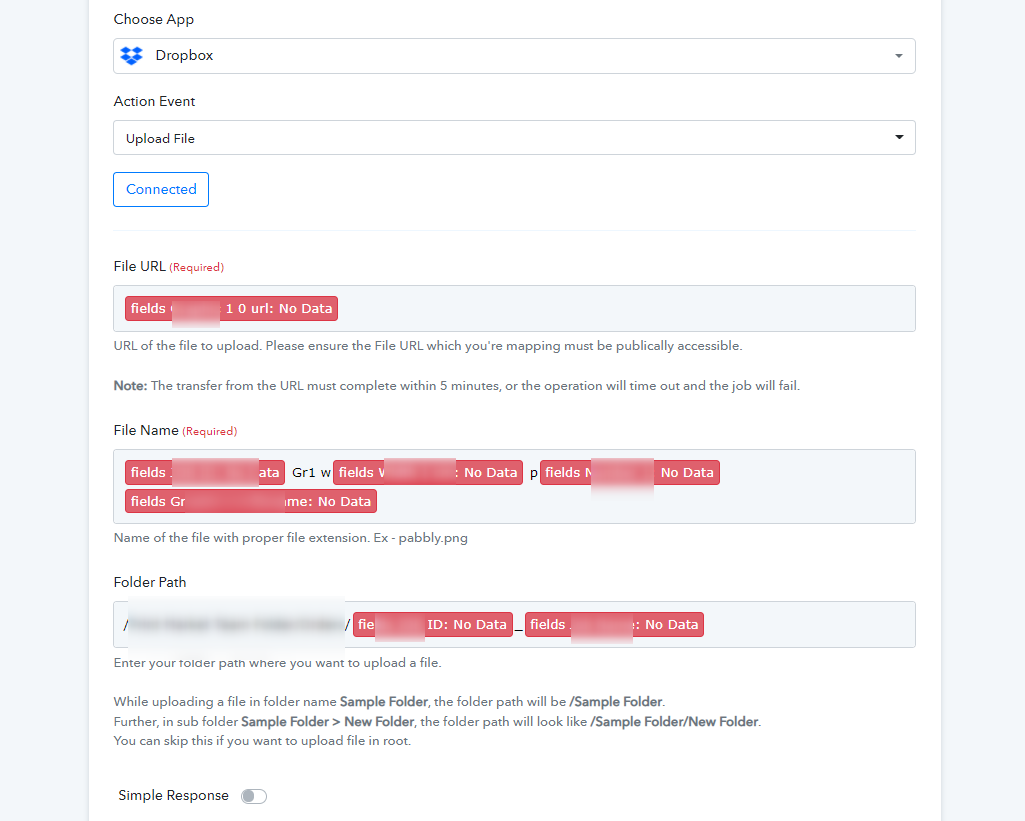Click inside the File Name field
This screenshot has width=1025, height=821.
tap(514, 486)
